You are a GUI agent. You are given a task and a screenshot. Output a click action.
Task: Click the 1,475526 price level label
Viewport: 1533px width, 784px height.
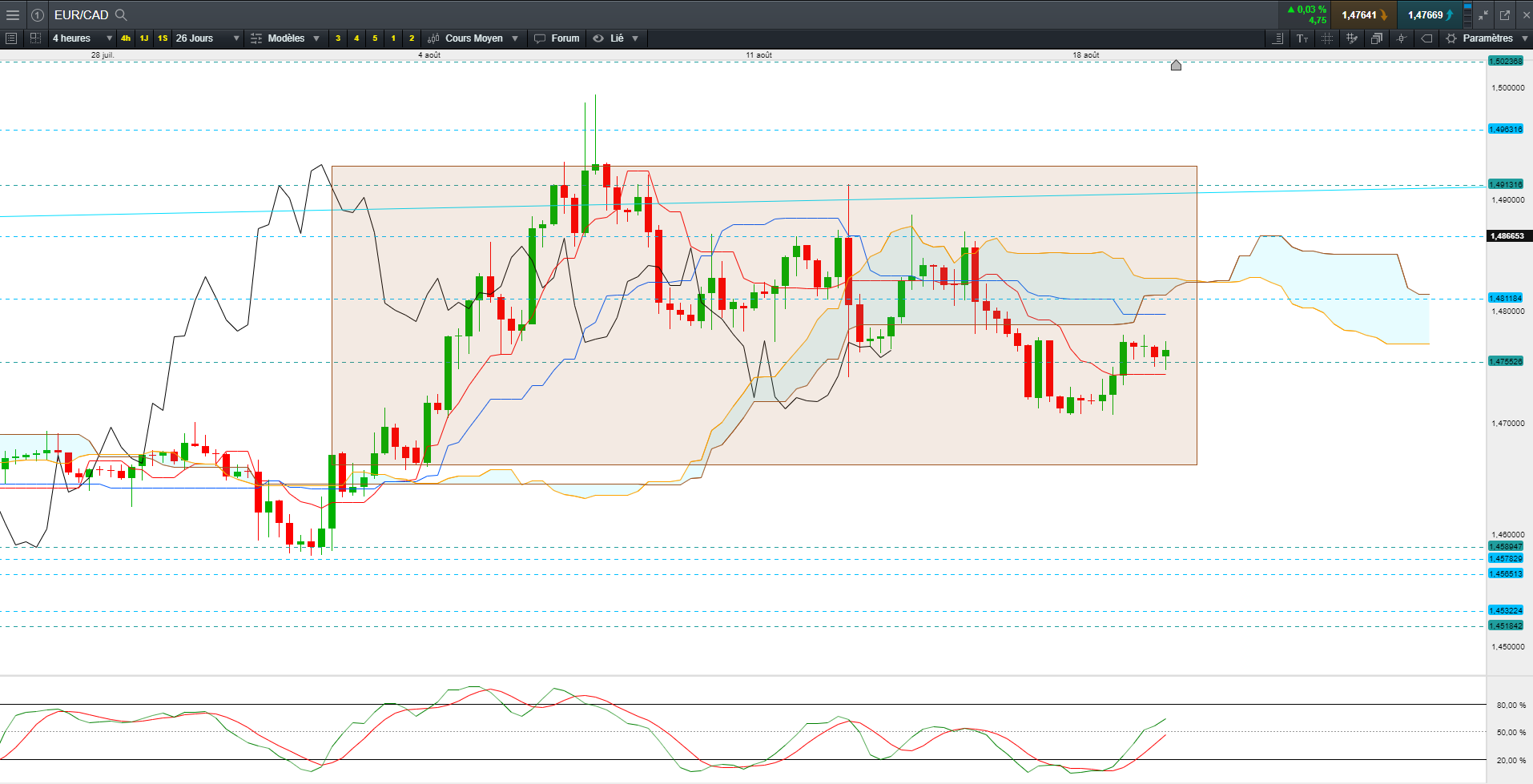coord(1506,361)
